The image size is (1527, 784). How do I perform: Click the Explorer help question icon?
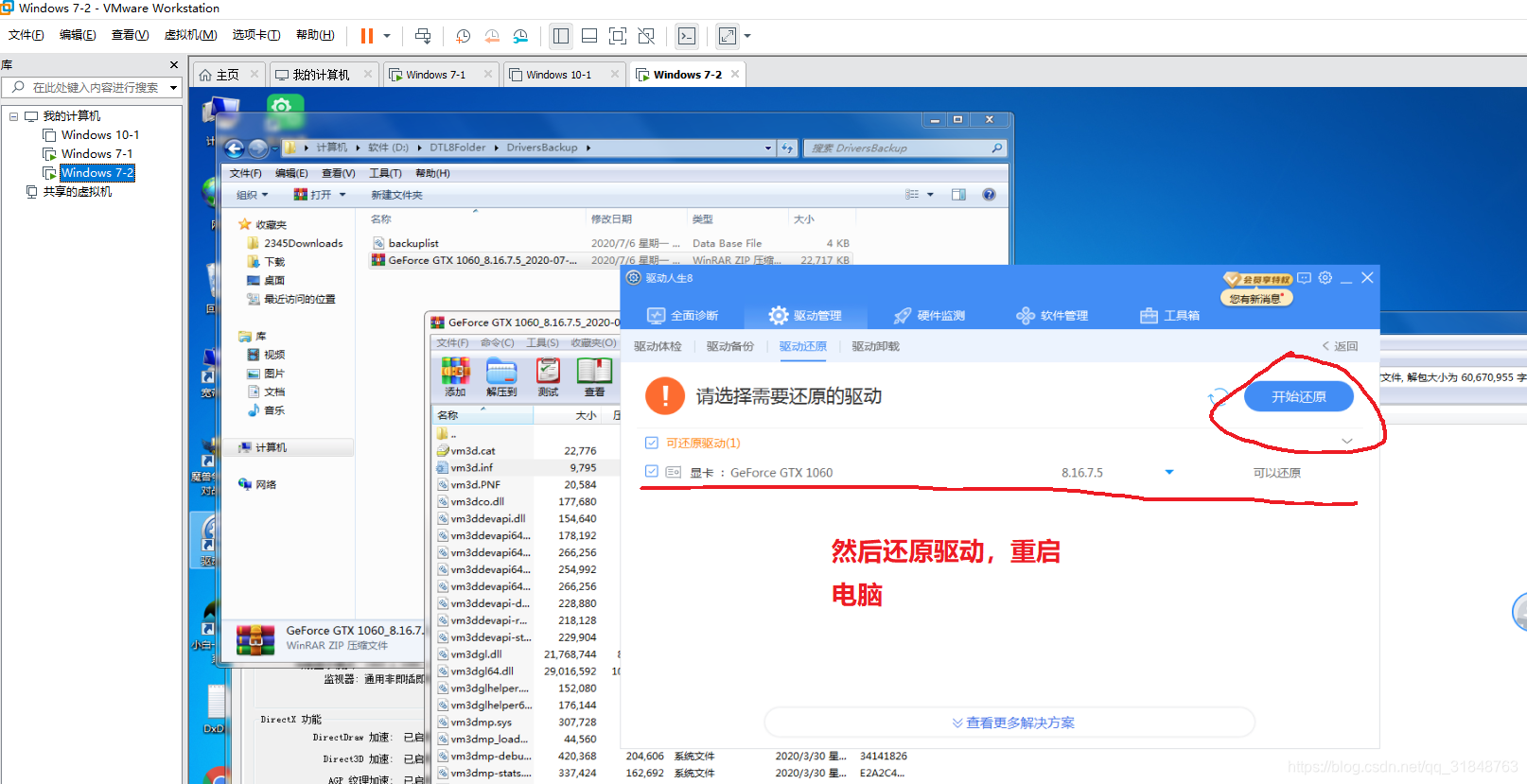989,195
